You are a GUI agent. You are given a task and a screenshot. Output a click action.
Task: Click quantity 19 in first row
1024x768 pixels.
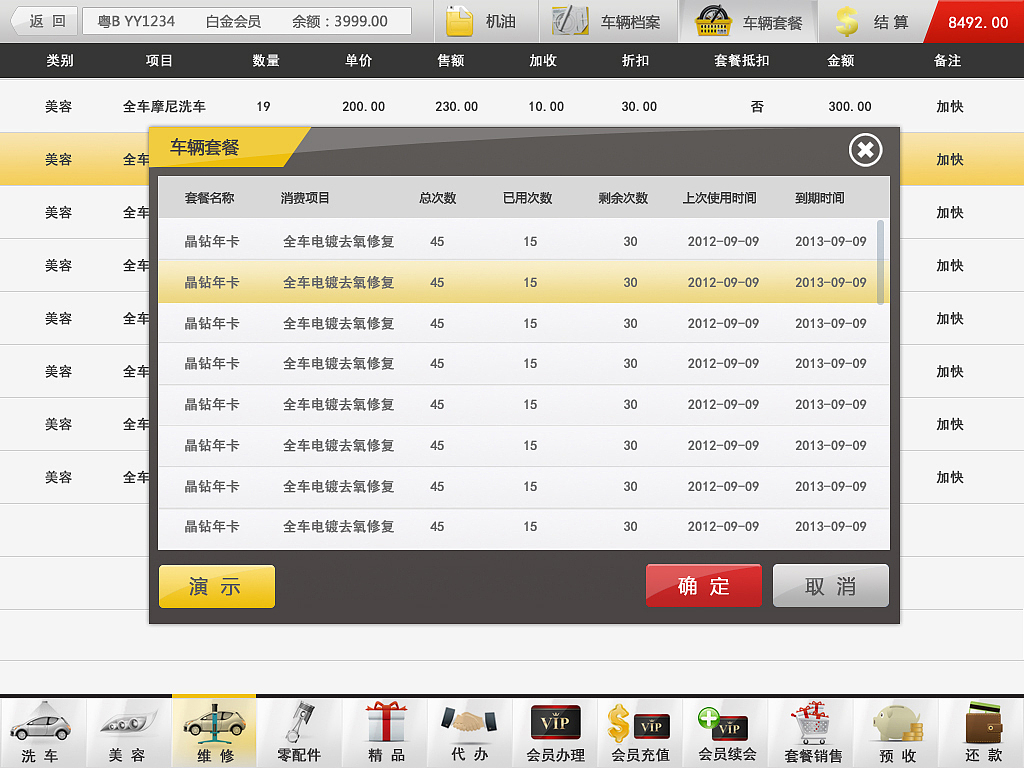point(263,106)
